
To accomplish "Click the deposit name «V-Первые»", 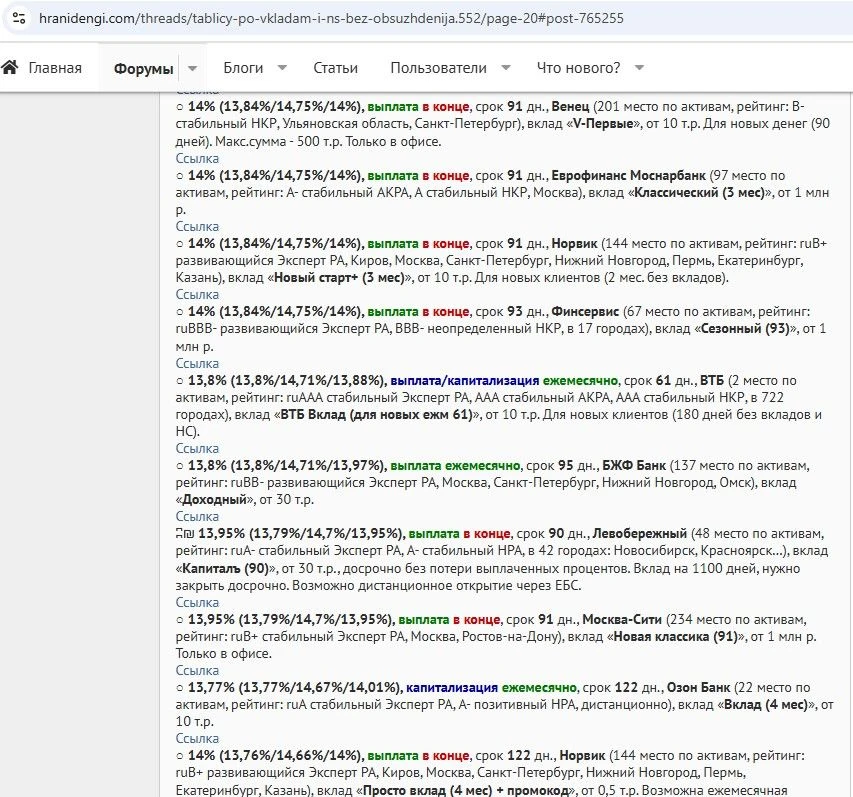I will [x=603, y=123].
